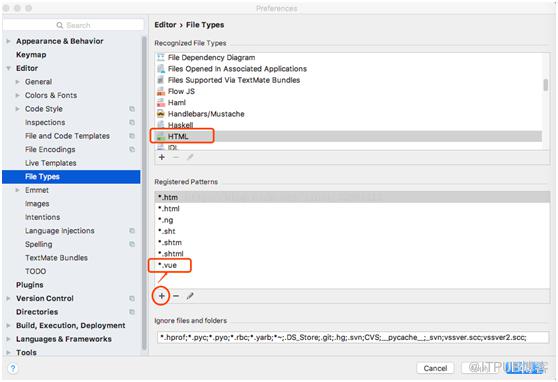The width and height of the screenshot is (558, 382).
Task: Select the *.htm pattern
Action: 352,197
